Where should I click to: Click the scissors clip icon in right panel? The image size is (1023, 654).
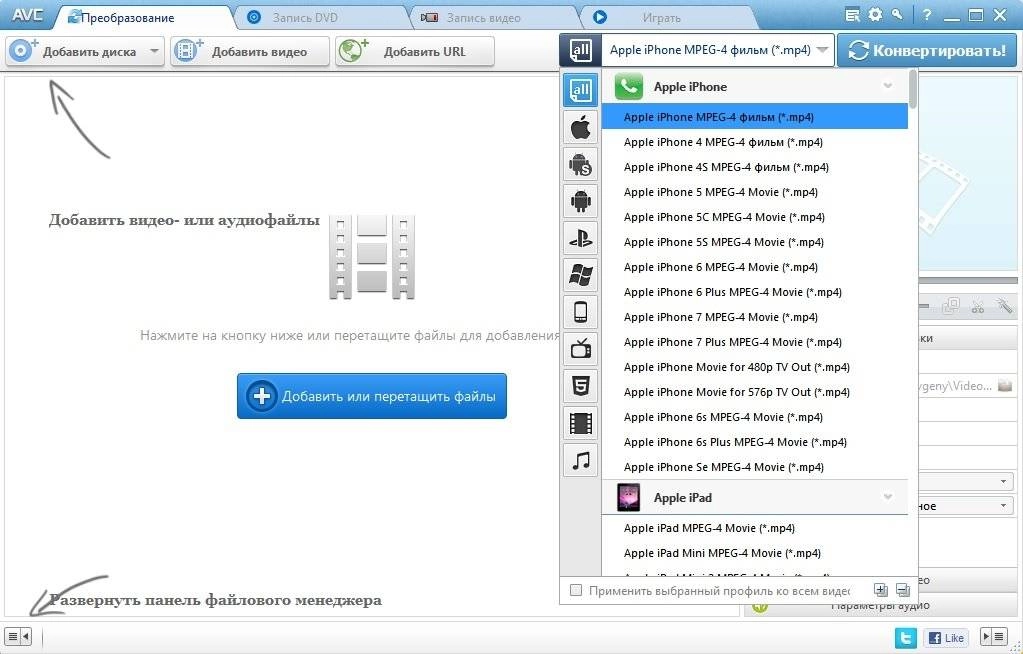tap(977, 306)
